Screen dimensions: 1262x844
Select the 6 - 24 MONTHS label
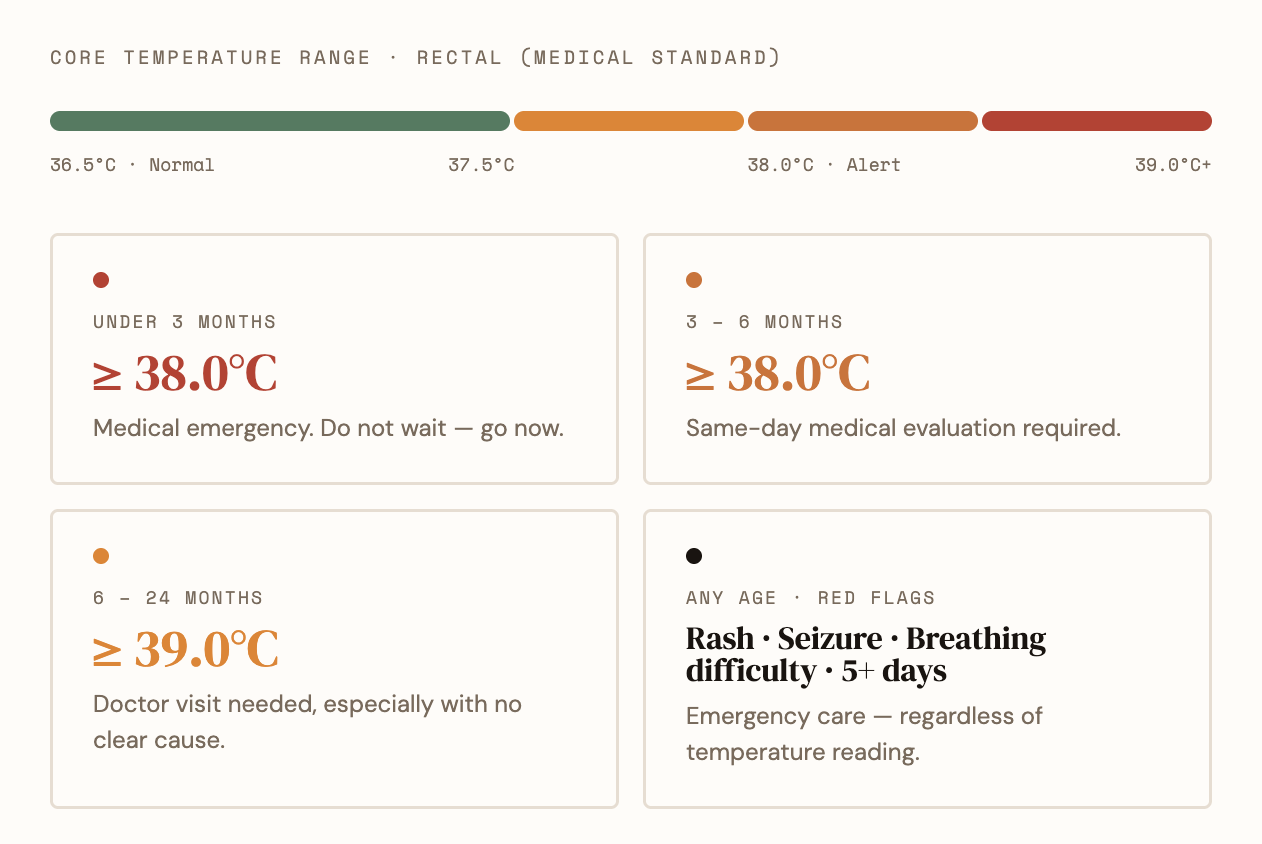pos(178,598)
